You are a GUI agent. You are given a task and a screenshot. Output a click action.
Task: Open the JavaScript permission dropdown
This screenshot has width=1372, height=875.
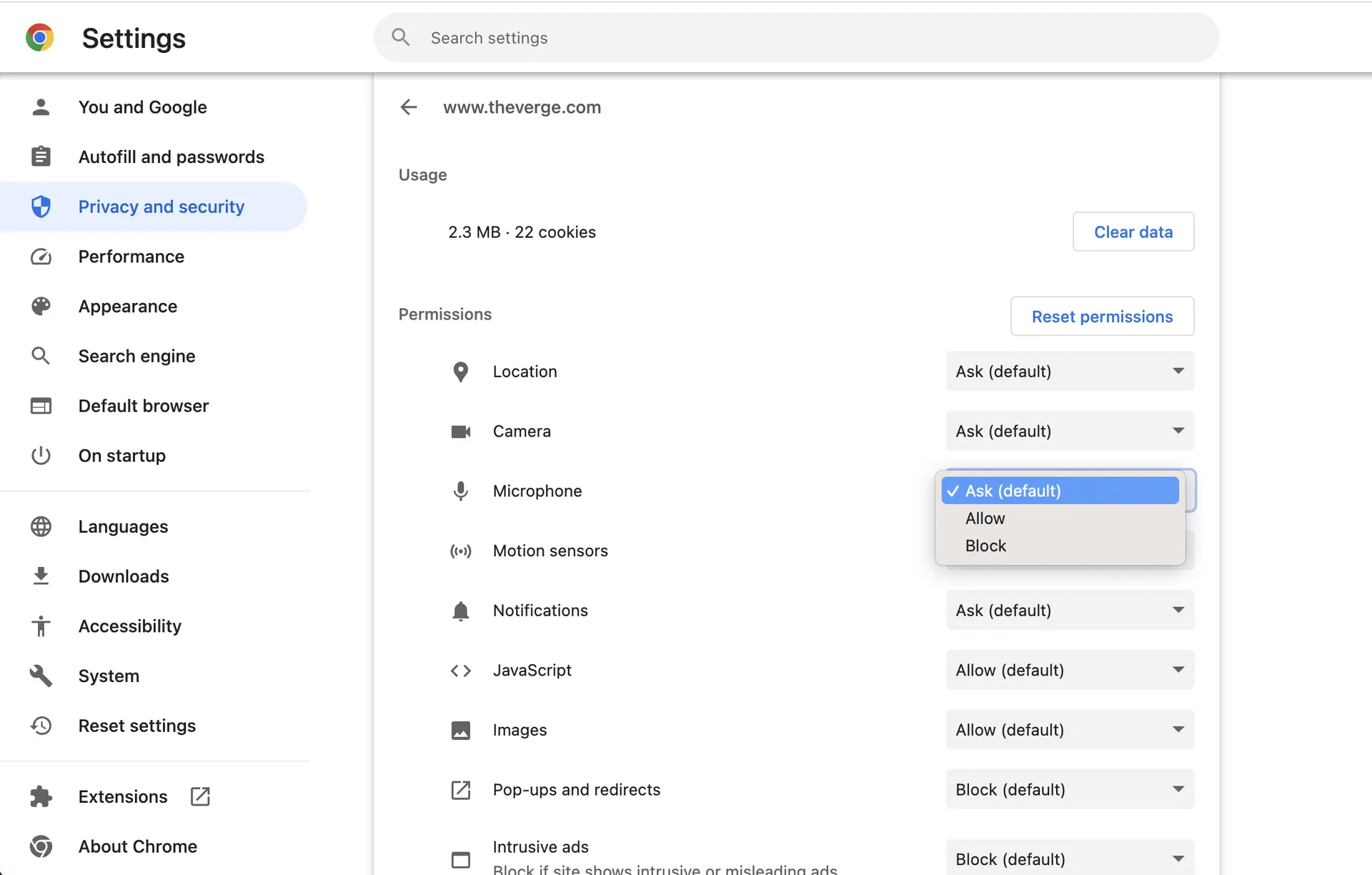(1070, 670)
